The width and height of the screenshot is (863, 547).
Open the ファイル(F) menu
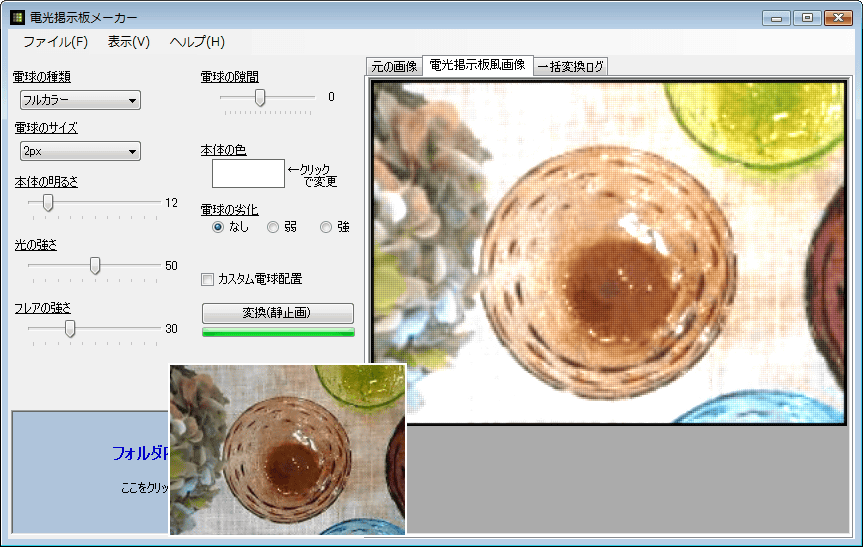point(55,42)
